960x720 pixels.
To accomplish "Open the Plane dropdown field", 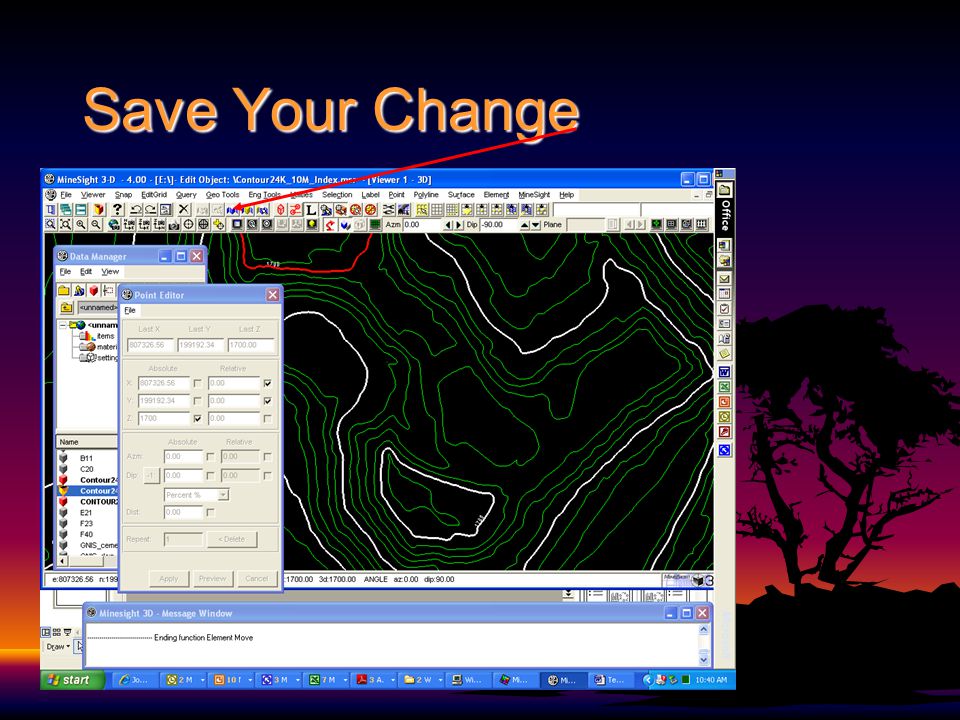I will coord(586,225).
